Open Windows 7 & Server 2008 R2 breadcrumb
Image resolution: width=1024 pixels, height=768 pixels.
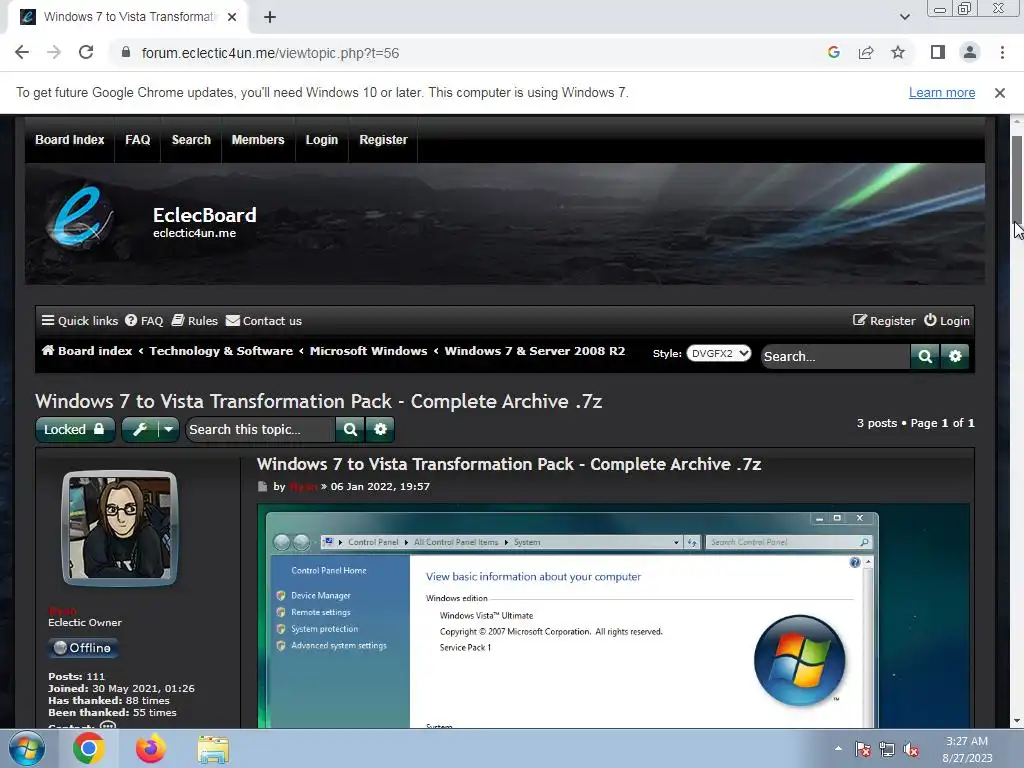[535, 351]
